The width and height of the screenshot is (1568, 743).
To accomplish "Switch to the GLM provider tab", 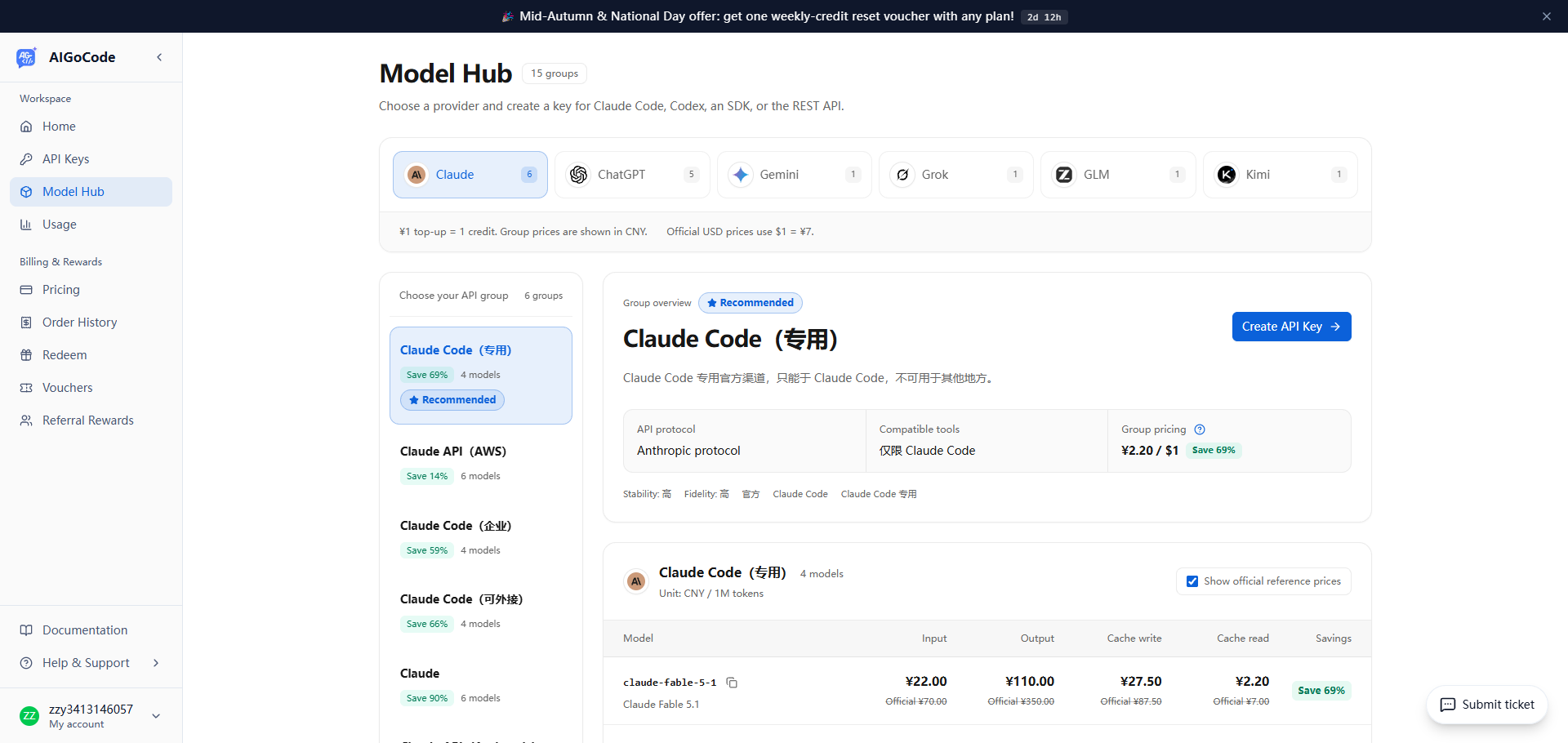I will 1118,175.
